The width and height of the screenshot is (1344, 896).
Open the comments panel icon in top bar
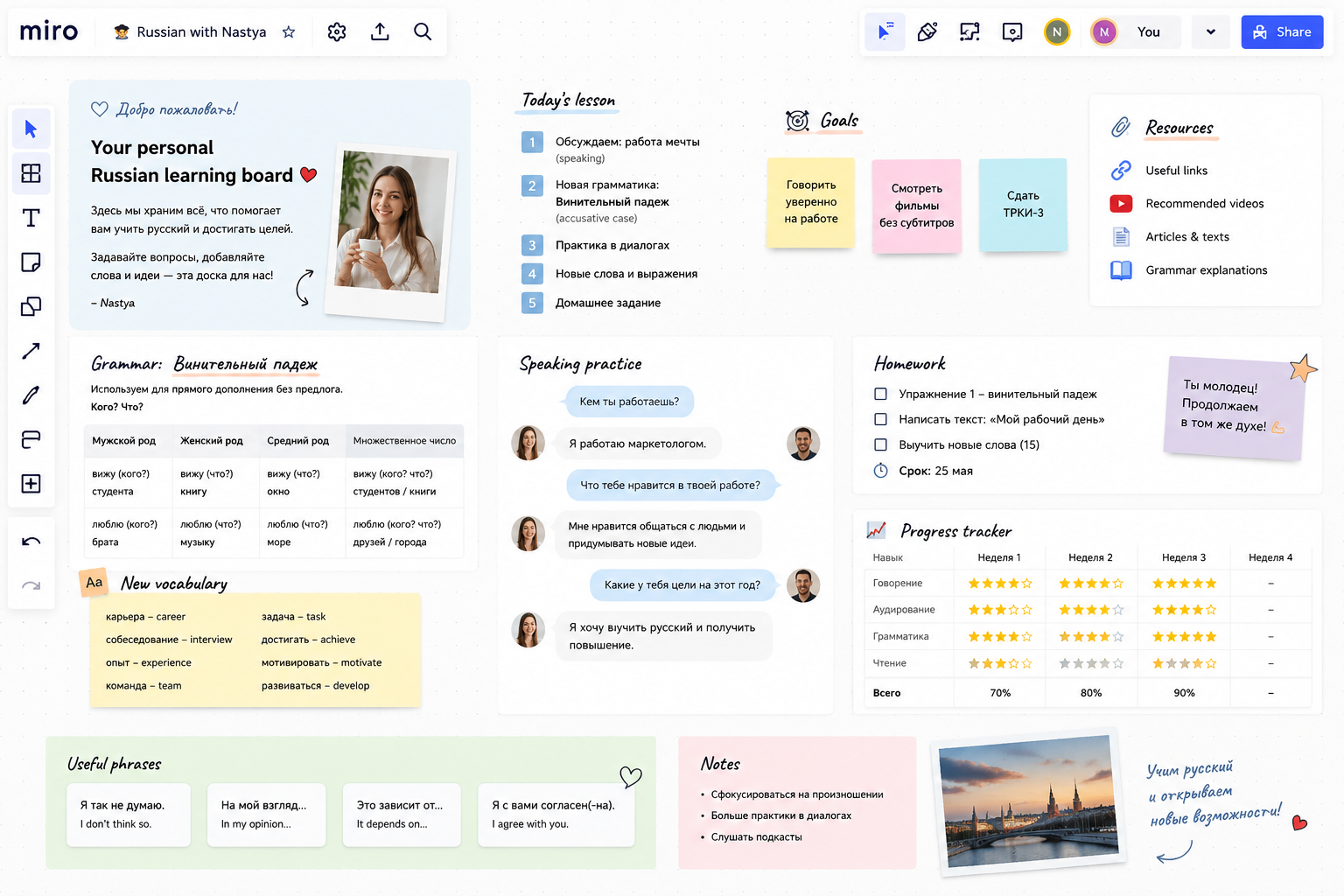[1012, 32]
